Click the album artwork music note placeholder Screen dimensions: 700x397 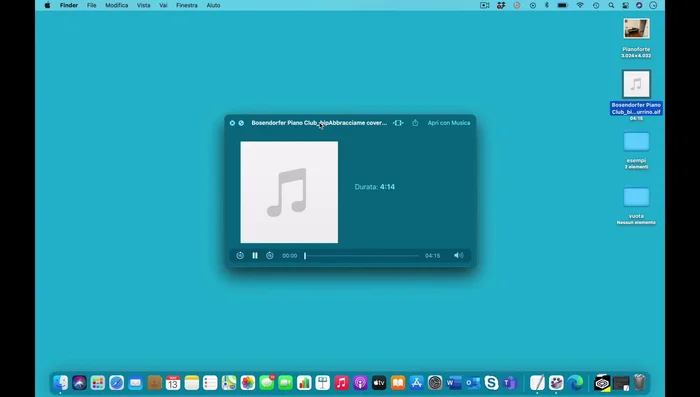pos(289,192)
